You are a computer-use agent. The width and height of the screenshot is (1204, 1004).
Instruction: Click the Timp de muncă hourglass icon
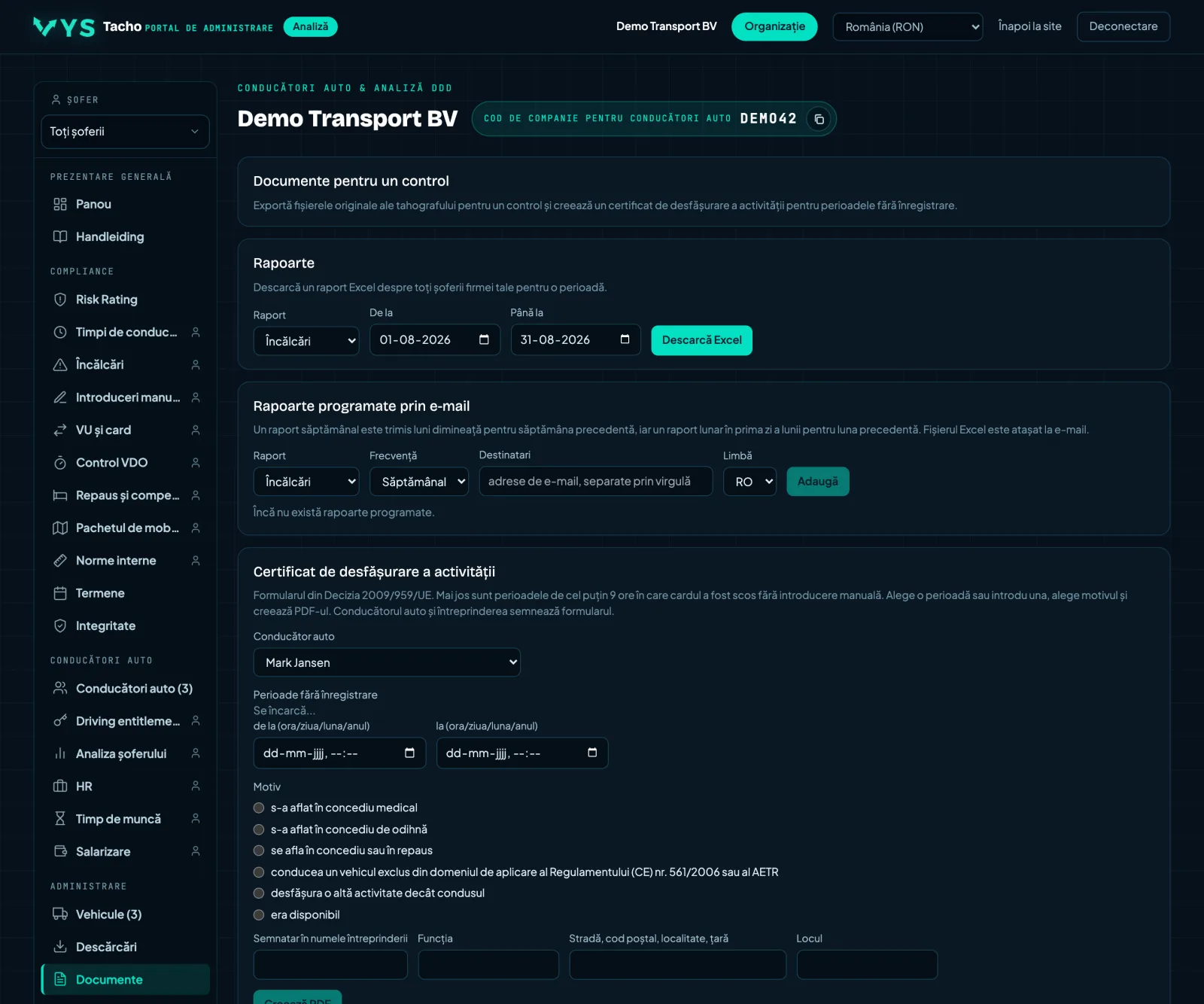tap(60, 819)
